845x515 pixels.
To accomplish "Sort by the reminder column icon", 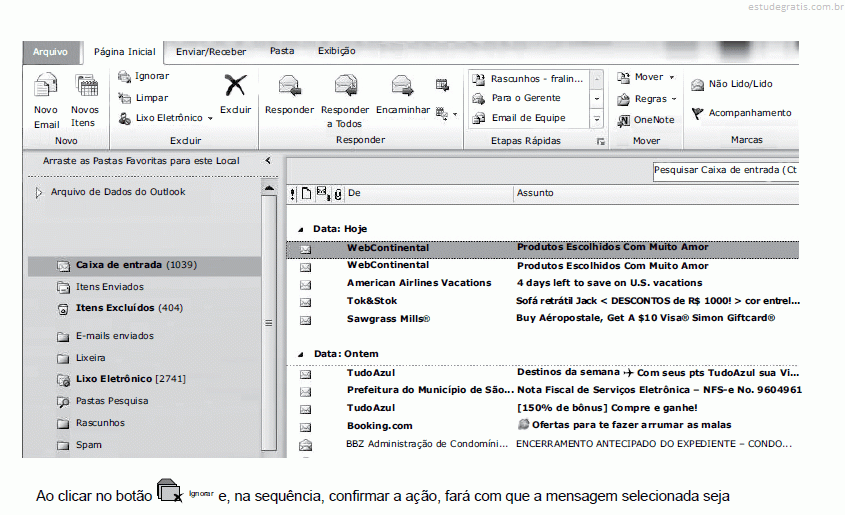I will pyautogui.click(x=322, y=193).
